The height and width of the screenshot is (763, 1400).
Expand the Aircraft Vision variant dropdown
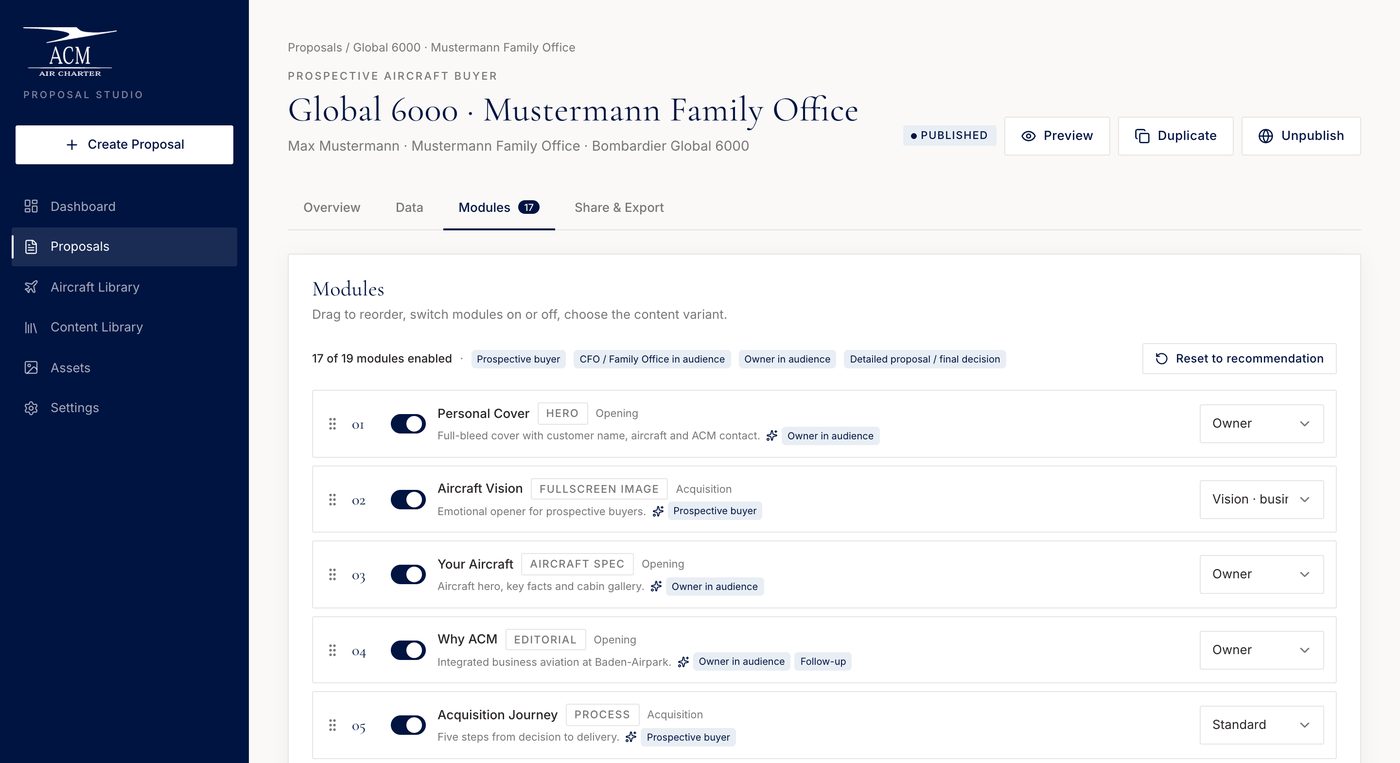click(1261, 499)
